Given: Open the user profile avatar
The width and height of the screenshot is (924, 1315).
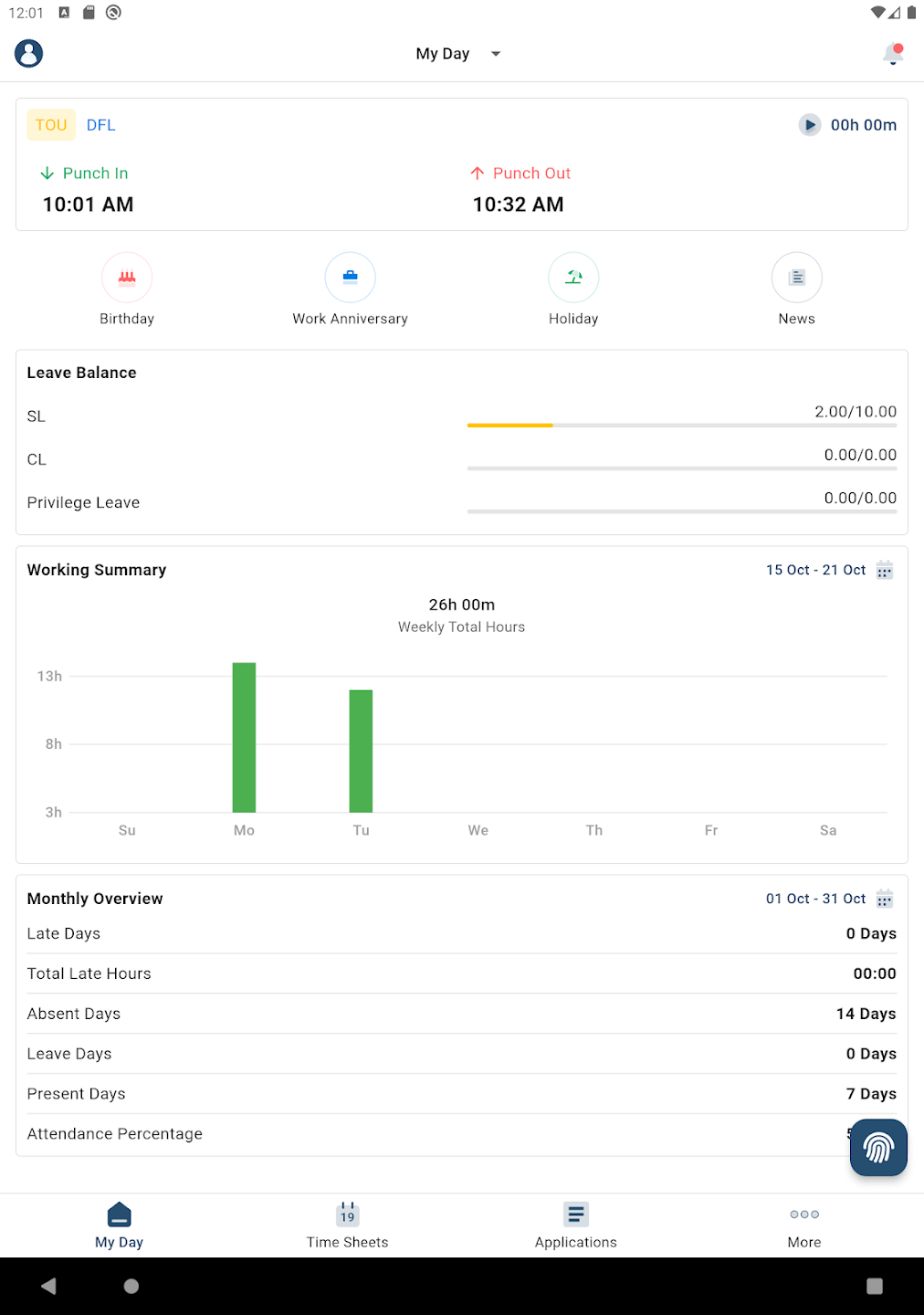Looking at the screenshot, I should click(29, 54).
